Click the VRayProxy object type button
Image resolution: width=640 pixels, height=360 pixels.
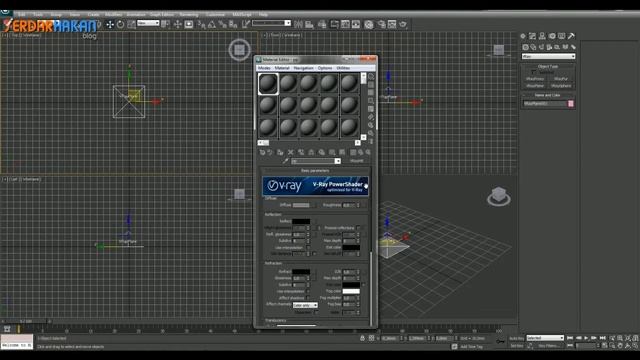tap(535, 79)
